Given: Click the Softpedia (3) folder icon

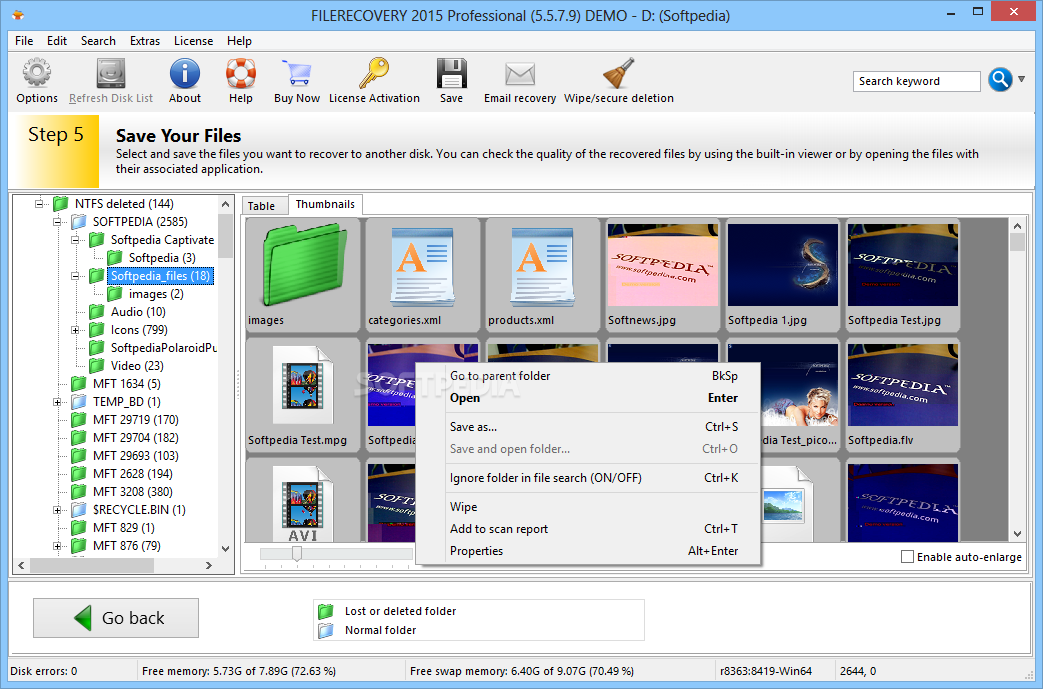Looking at the screenshot, I should click(x=114, y=257).
